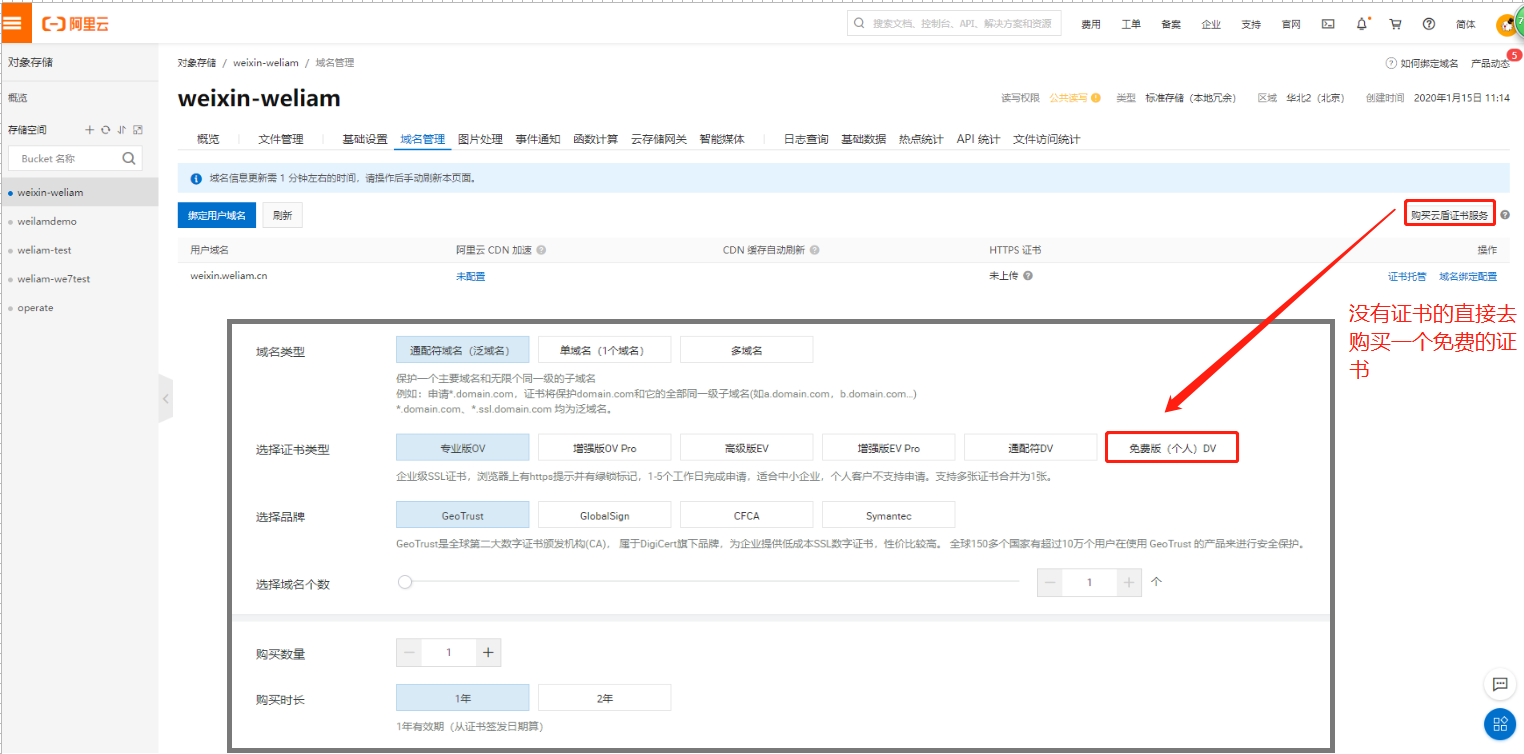Viewport: 1524px width, 754px height.
Task: Select the 通配符域名 (泛域名) option
Action: 462,350
